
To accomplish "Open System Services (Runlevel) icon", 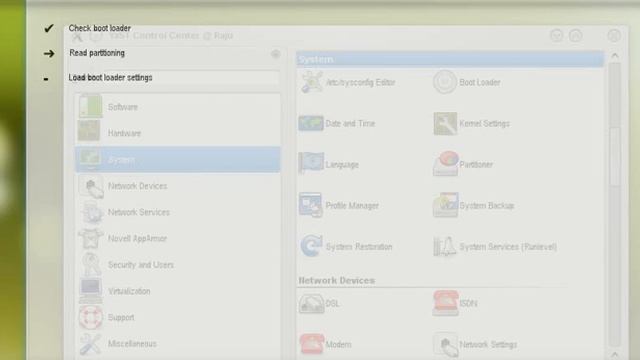I will pyautogui.click(x=445, y=246).
